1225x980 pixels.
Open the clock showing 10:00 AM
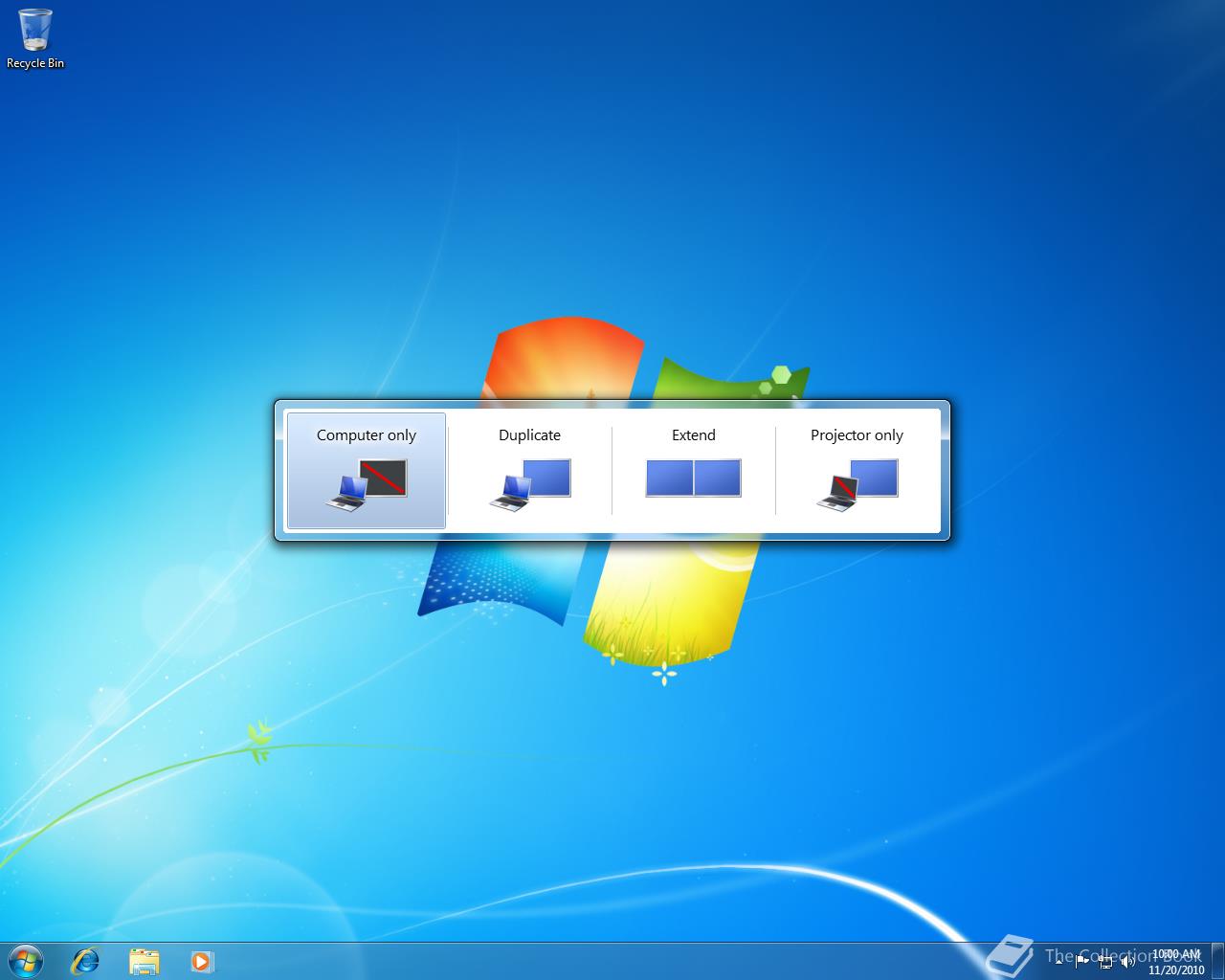coord(1176,961)
